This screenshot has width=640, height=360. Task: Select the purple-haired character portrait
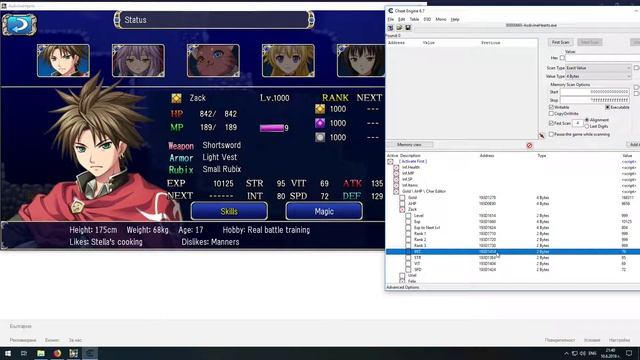(x=138, y=60)
